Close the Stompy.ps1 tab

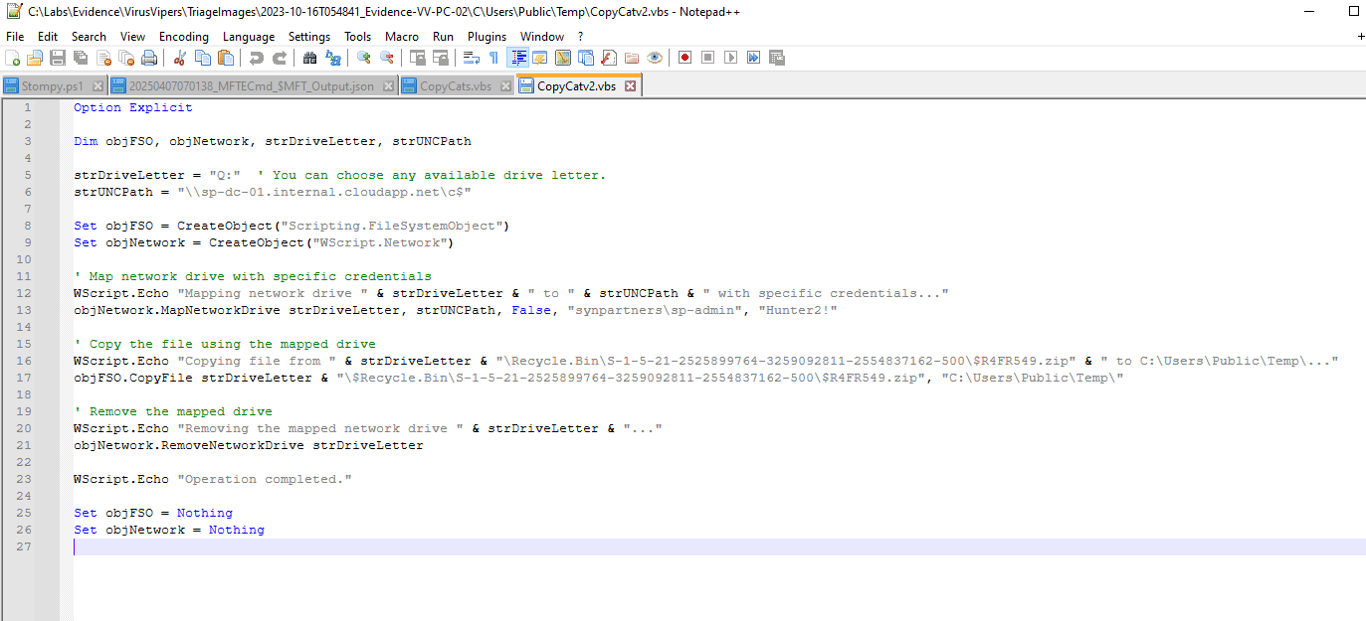point(98,86)
